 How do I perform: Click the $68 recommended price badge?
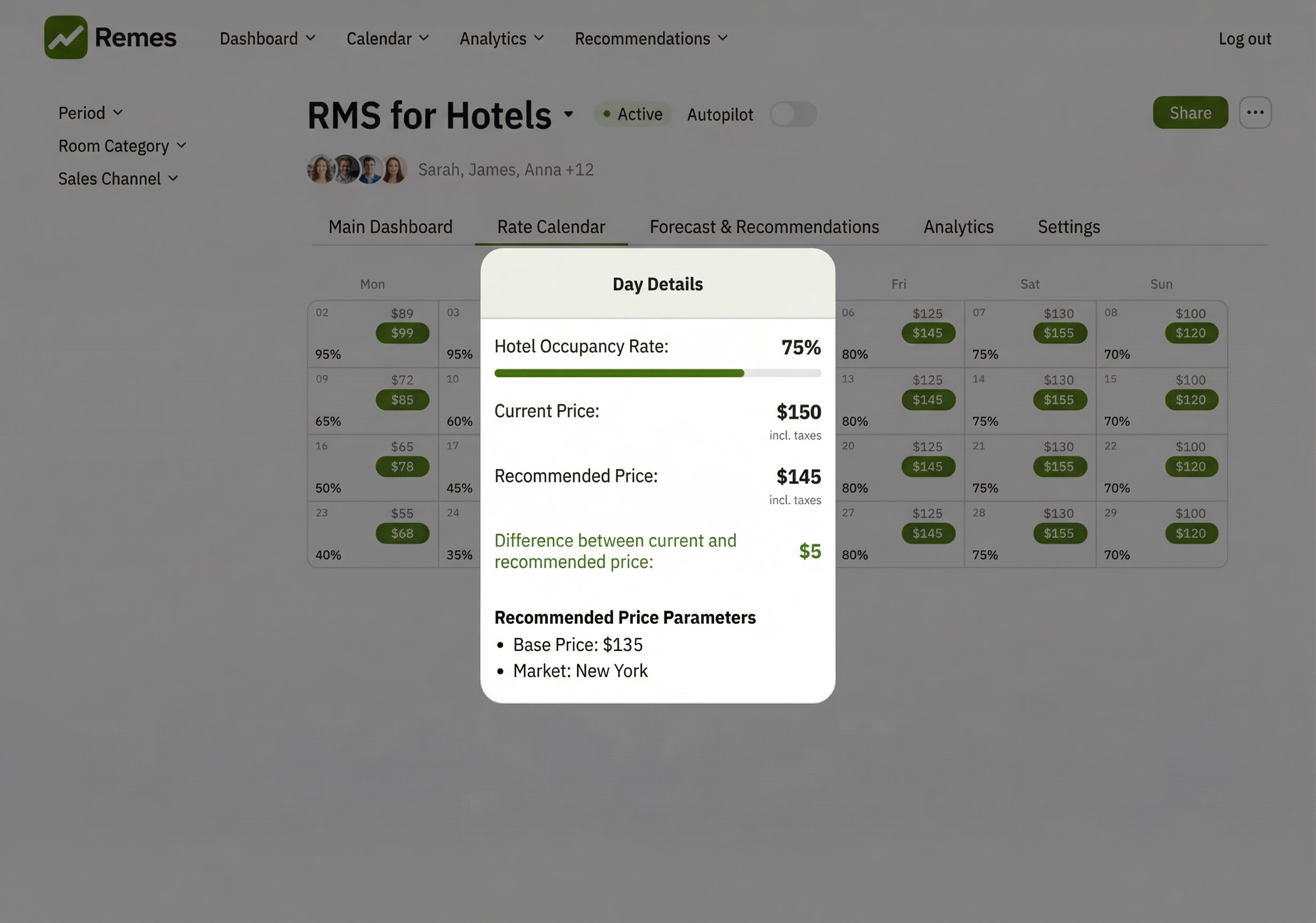coord(402,533)
